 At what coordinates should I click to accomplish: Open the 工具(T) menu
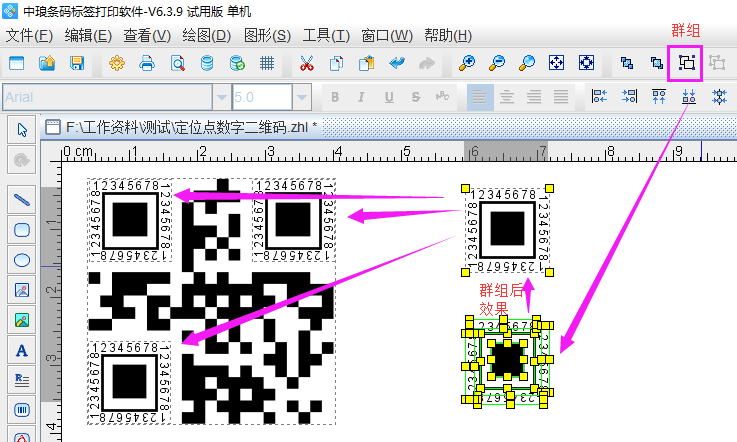point(326,35)
